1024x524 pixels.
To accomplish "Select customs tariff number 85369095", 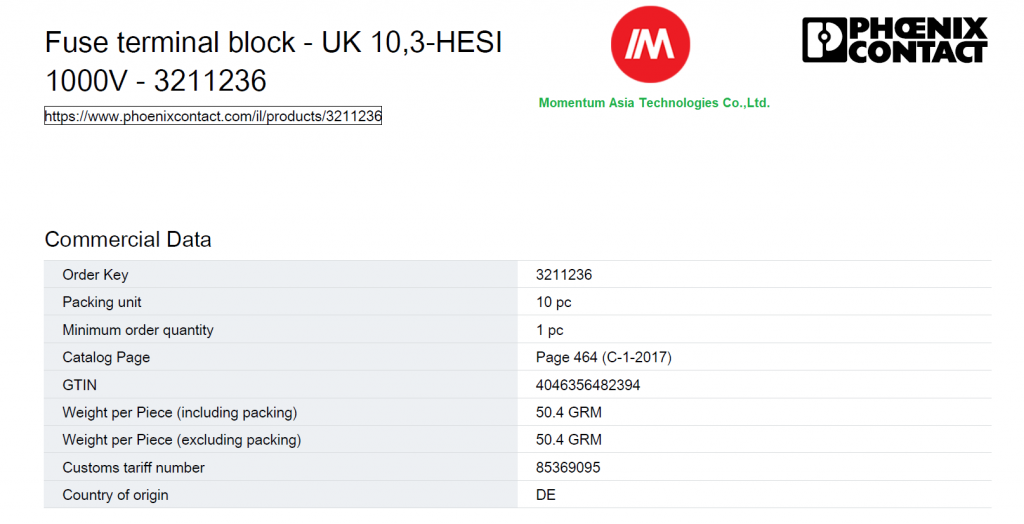I will [x=568, y=467].
